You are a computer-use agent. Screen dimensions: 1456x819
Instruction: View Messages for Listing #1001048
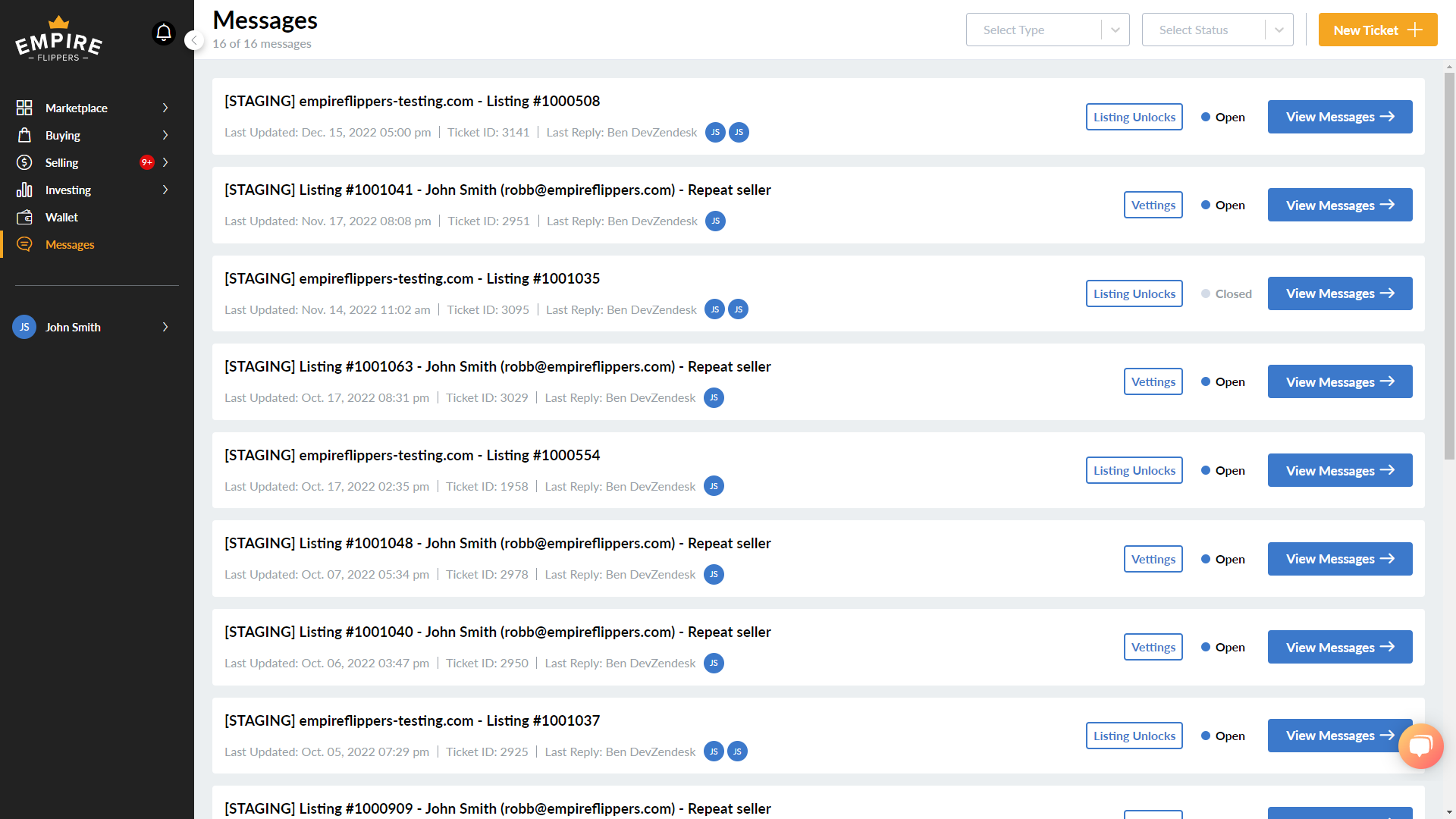(1340, 559)
